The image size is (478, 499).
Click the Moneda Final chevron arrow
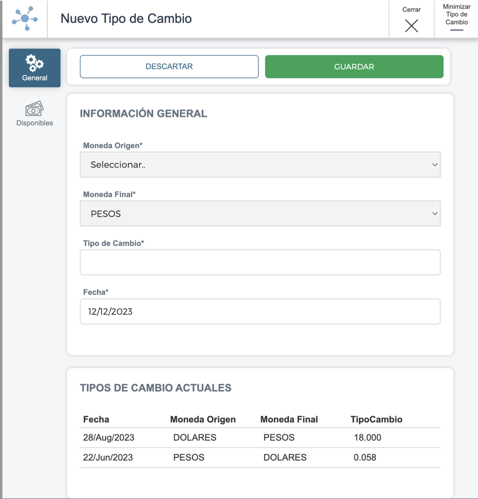(x=434, y=213)
